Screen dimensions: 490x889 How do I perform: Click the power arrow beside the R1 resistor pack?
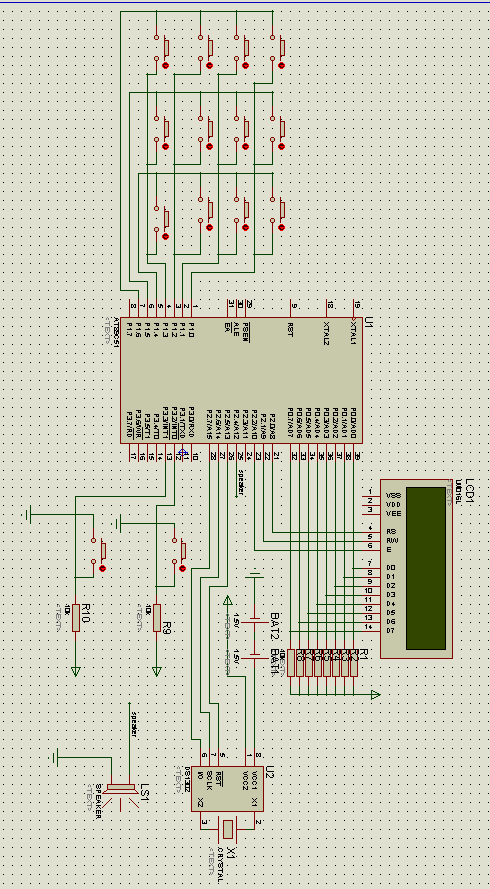coord(375,694)
